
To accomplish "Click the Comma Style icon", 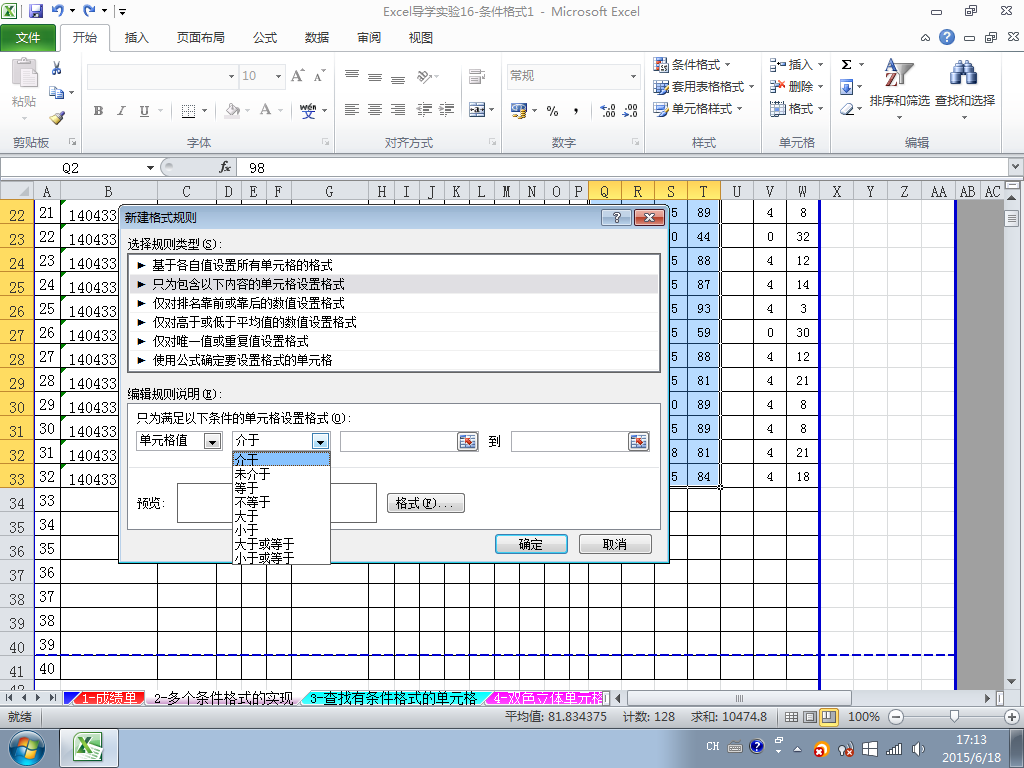I will coord(575,110).
